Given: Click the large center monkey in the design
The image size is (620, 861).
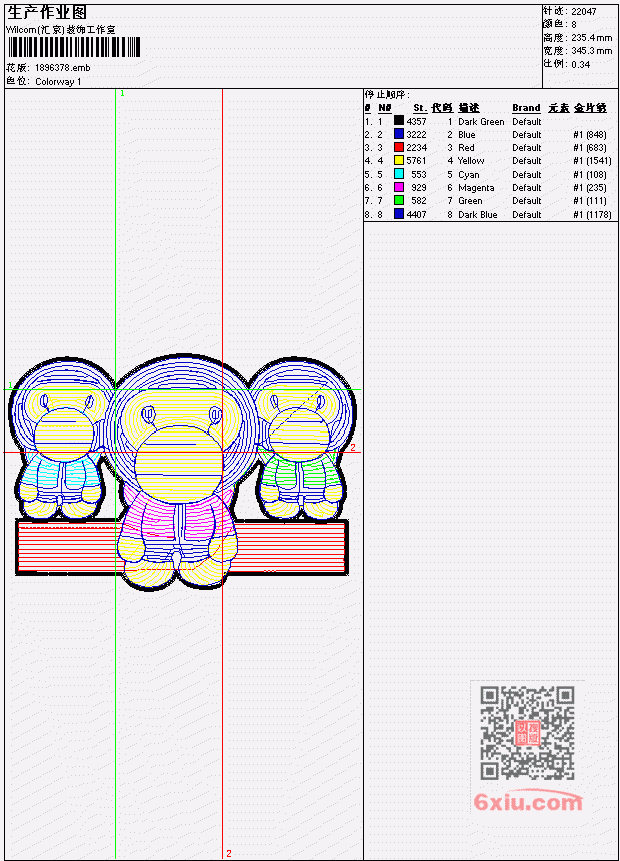Looking at the screenshot, I should (181, 472).
